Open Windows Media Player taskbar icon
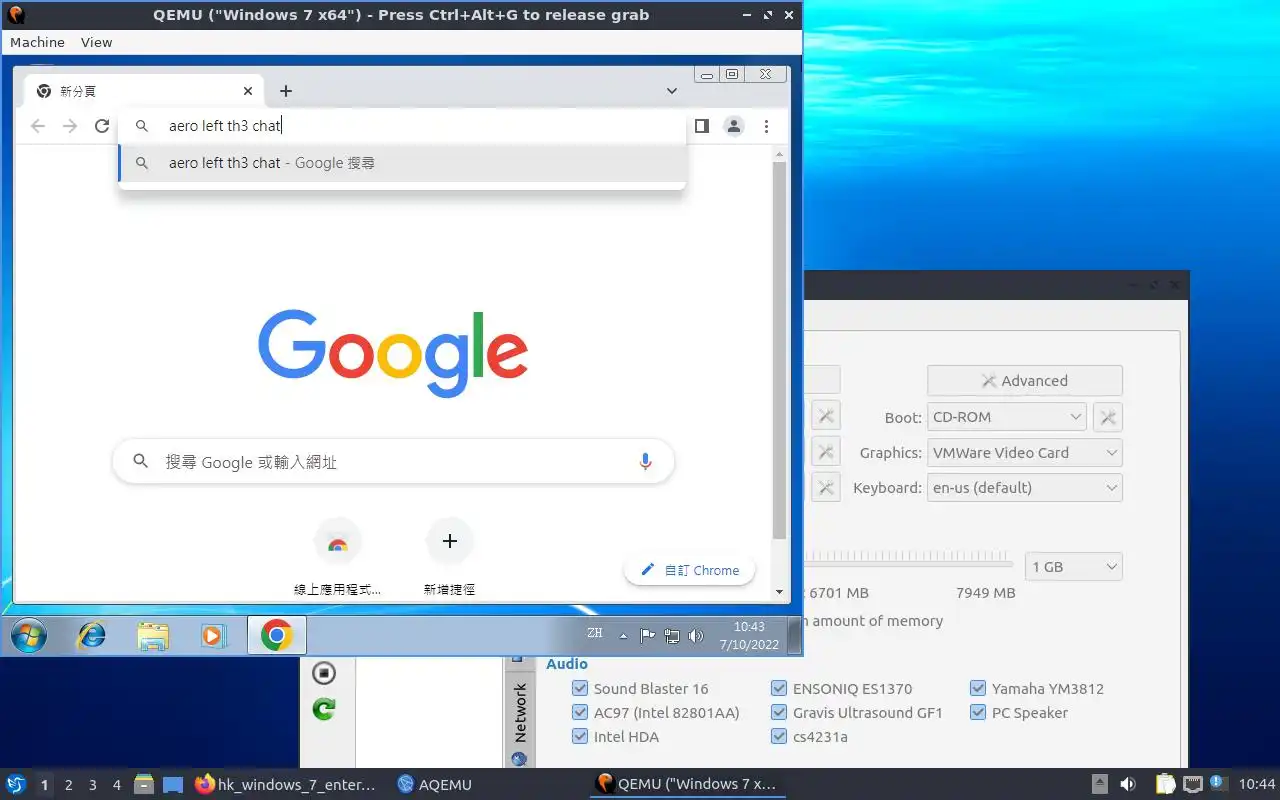The image size is (1280, 800). click(212, 635)
